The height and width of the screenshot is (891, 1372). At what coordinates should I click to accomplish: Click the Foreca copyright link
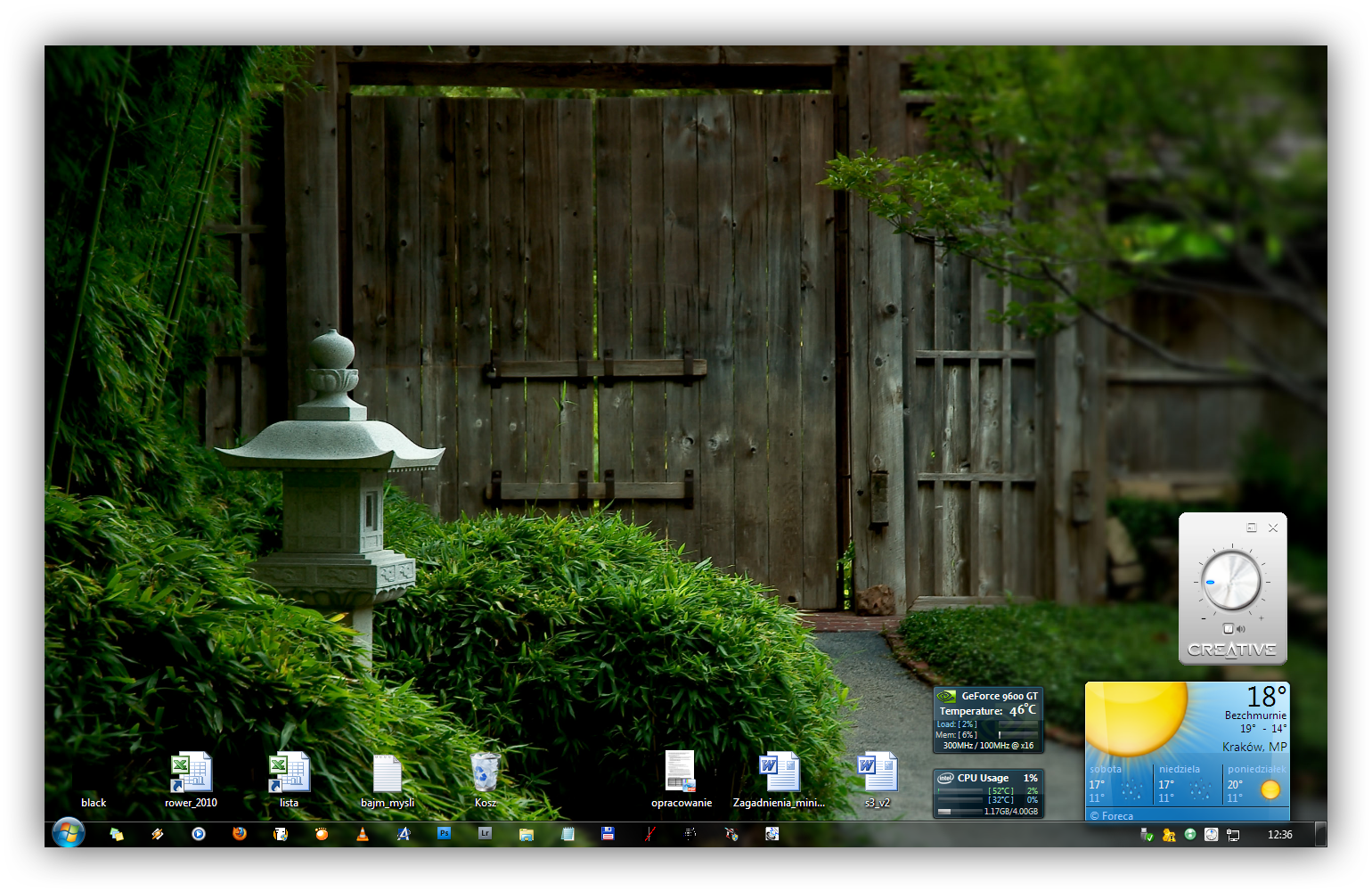1112,815
